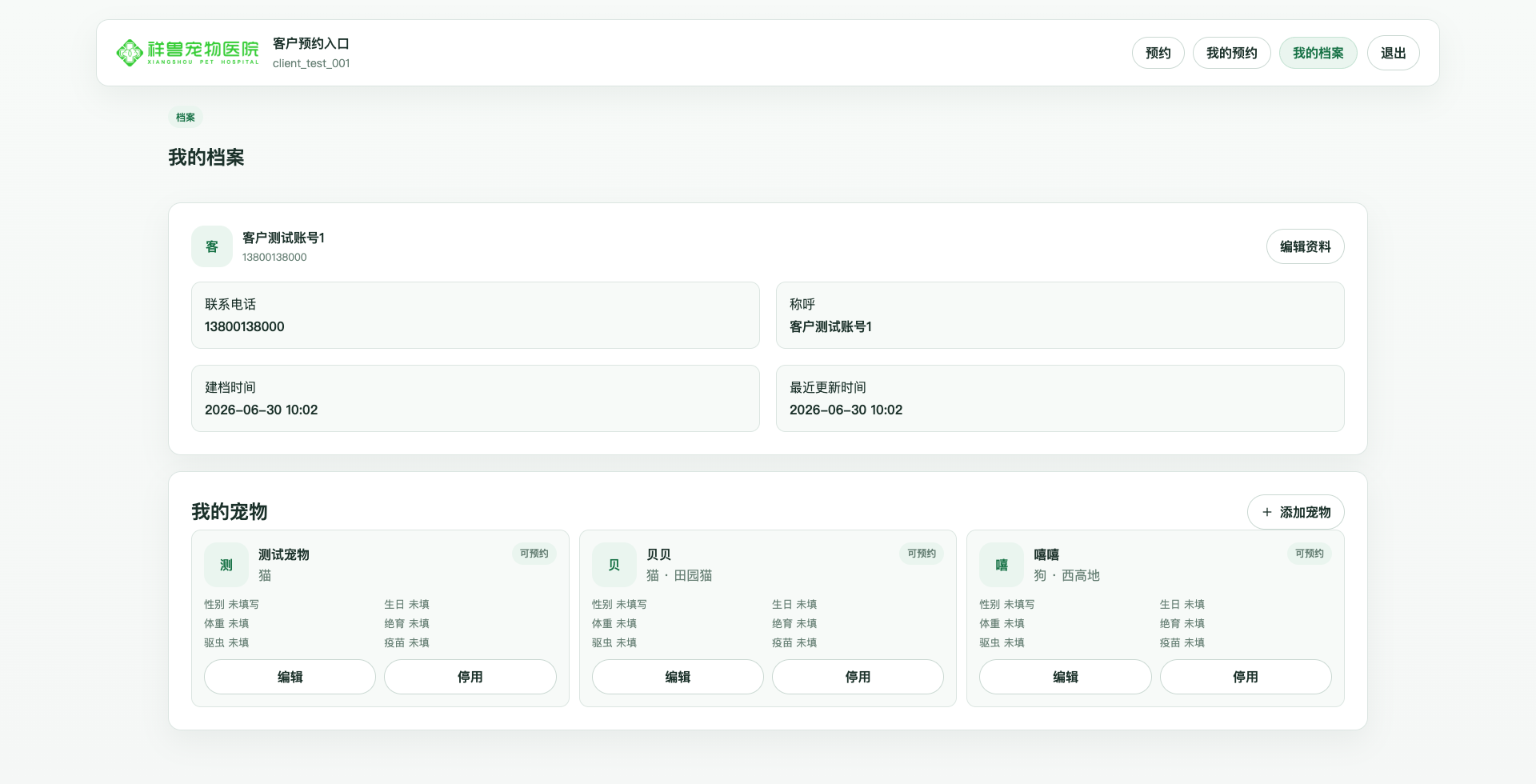
Task: Click the 测 pet avatar icon
Action: coord(226,565)
